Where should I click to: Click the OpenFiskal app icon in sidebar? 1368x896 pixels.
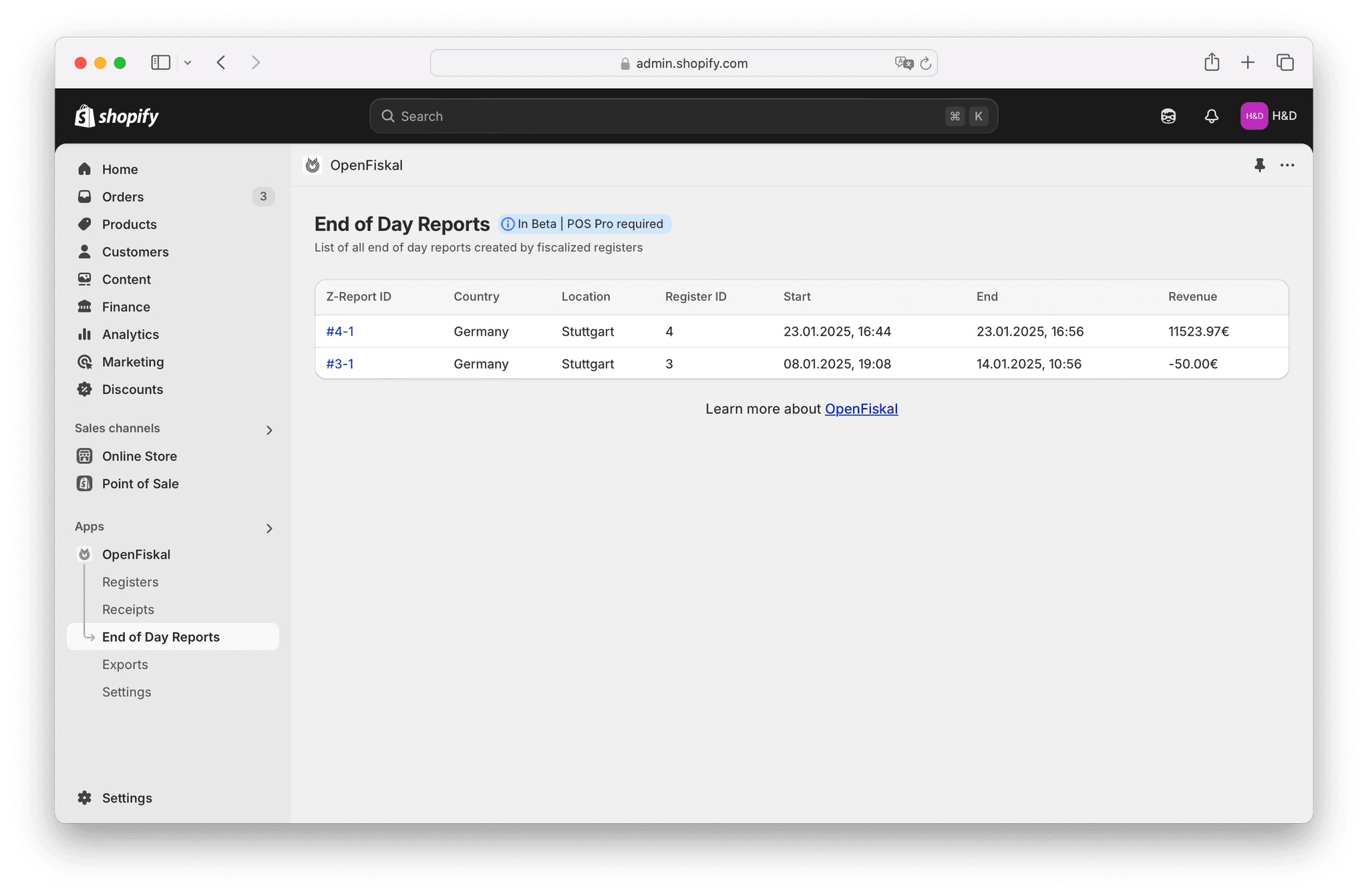point(84,554)
